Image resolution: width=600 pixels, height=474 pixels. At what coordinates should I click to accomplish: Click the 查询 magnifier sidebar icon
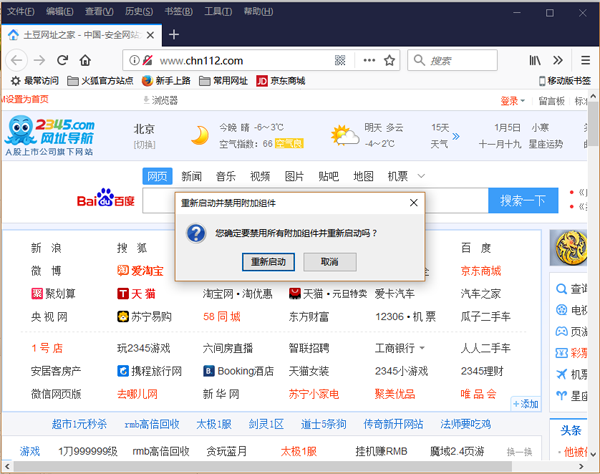[x=561, y=289]
